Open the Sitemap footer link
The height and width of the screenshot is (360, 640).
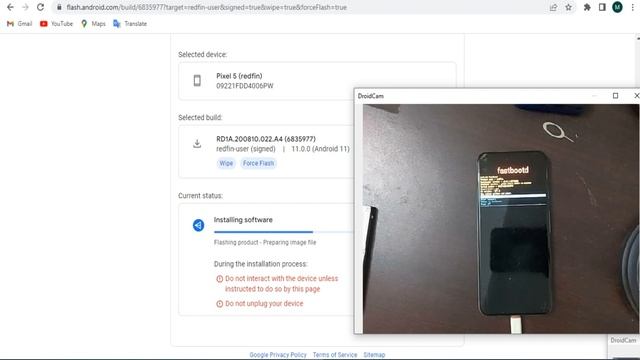coord(374,355)
